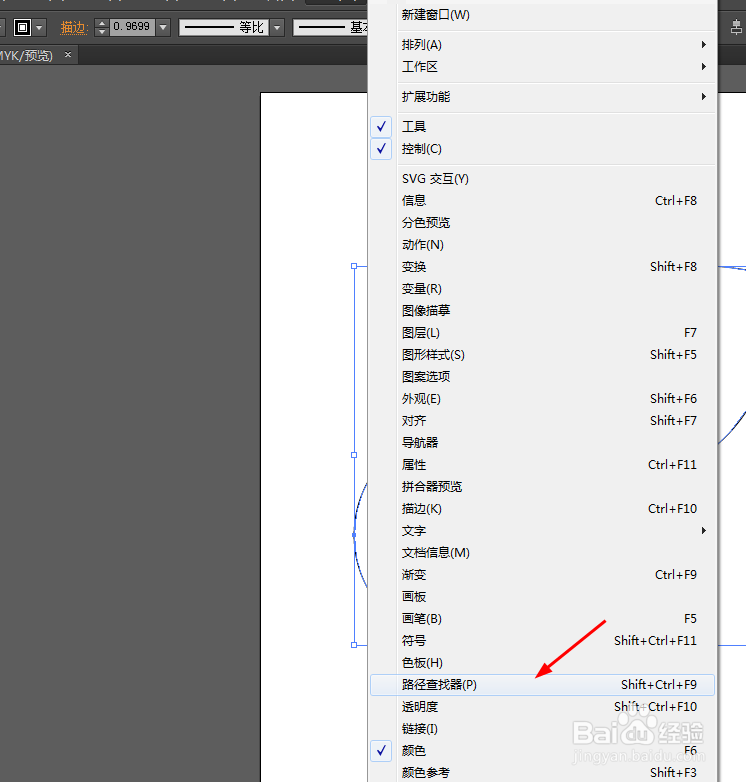
Task: Open the 颜色参考 panel
Action: [543, 773]
